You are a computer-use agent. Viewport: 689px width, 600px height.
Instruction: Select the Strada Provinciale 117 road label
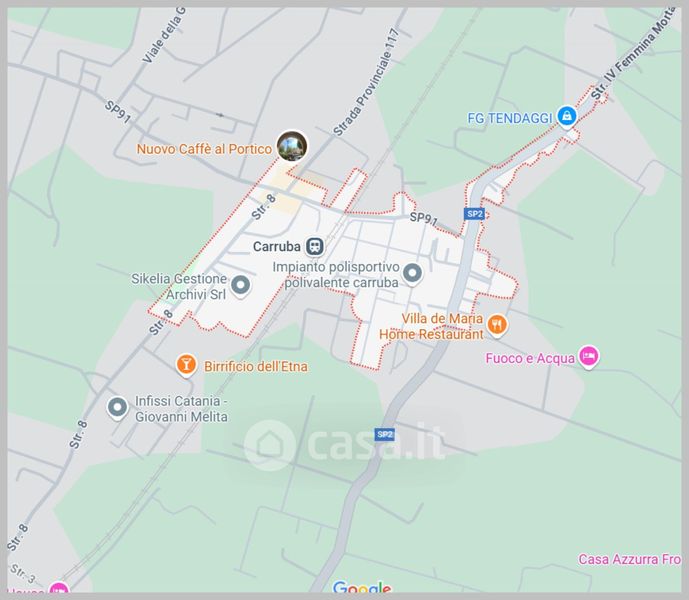click(x=366, y=82)
